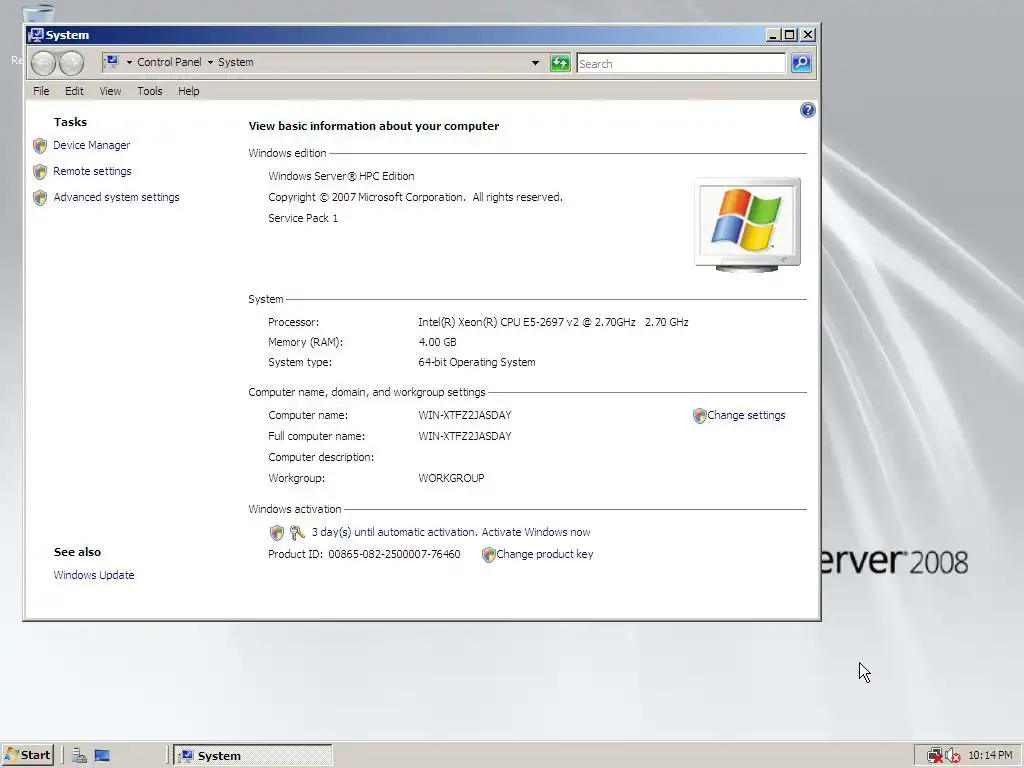1024x768 pixels.
Task: Open the address bar history dropdown
Action: [536, 63]
